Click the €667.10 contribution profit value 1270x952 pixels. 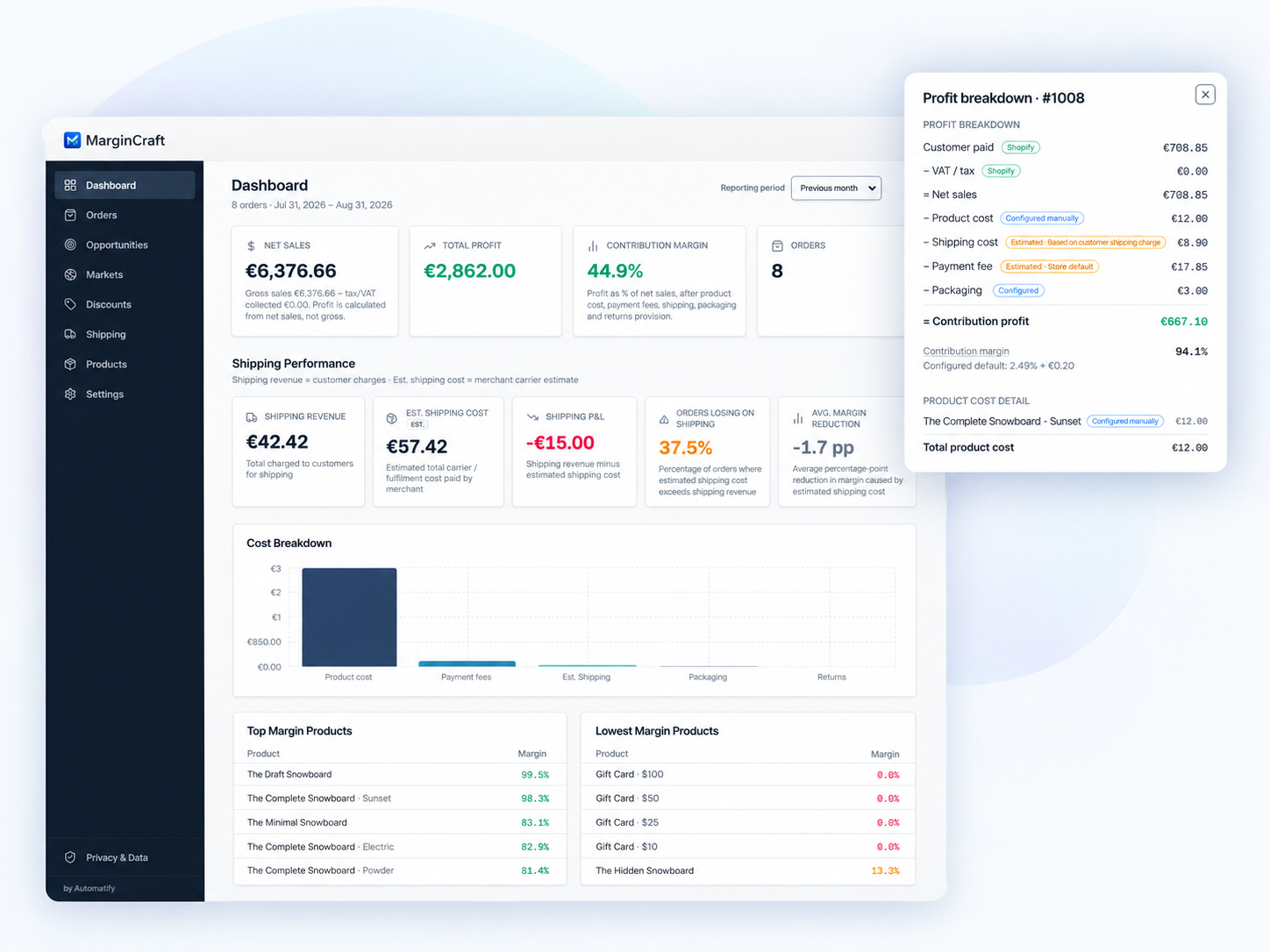tap(1184, 322)
